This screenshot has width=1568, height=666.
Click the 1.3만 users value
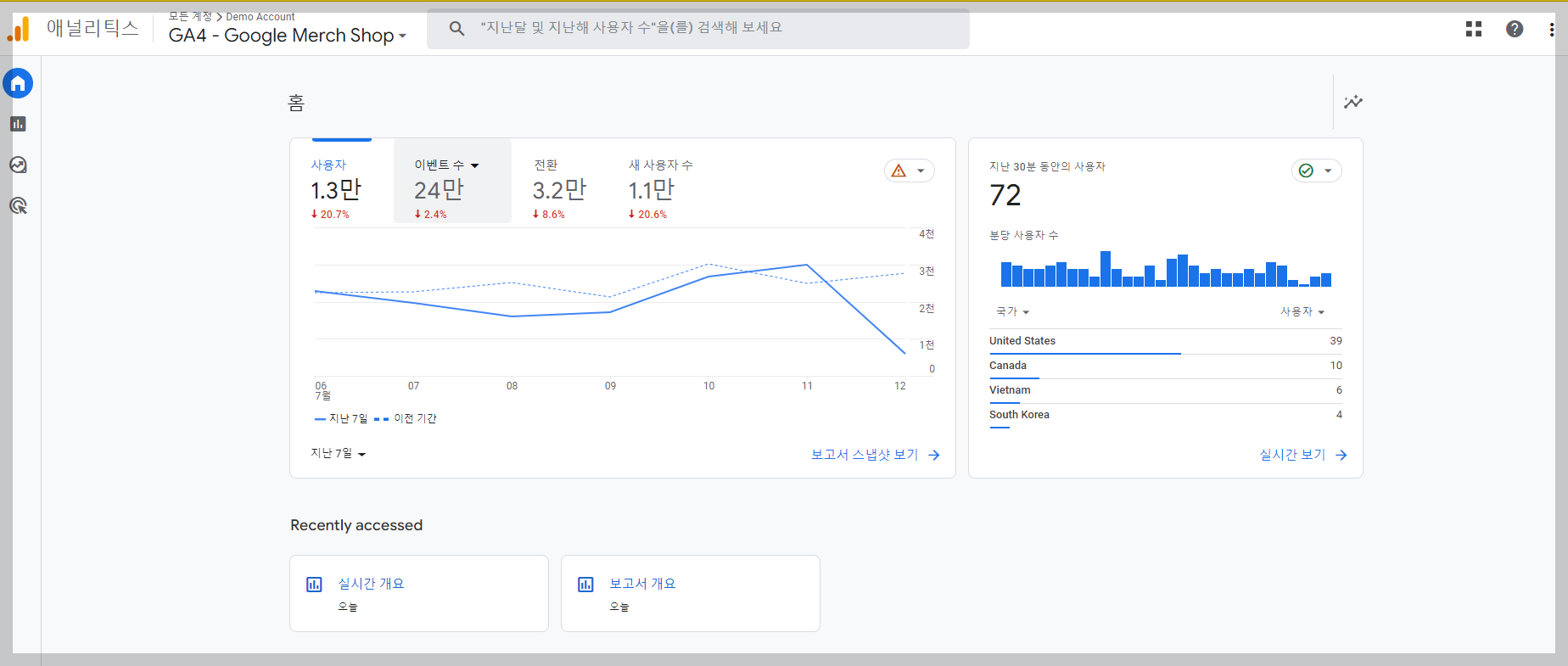(336, 190)
